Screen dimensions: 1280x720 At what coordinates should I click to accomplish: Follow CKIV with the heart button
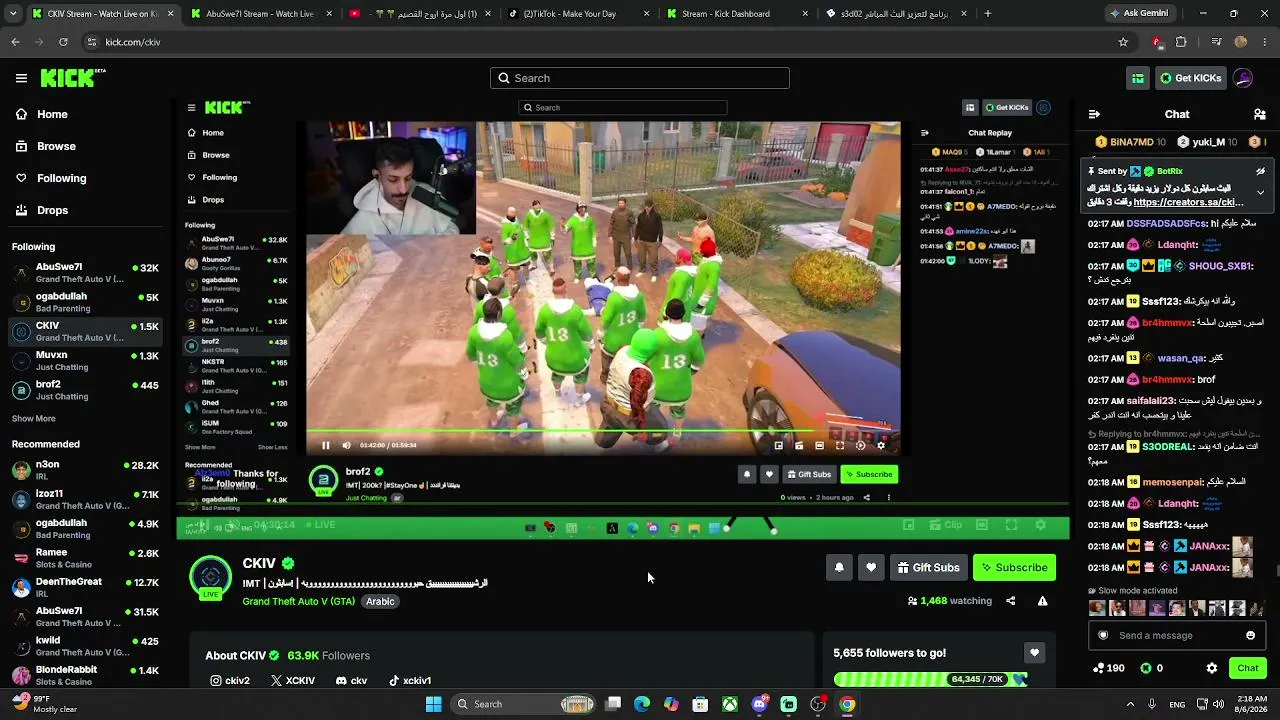tap(871, 567)
